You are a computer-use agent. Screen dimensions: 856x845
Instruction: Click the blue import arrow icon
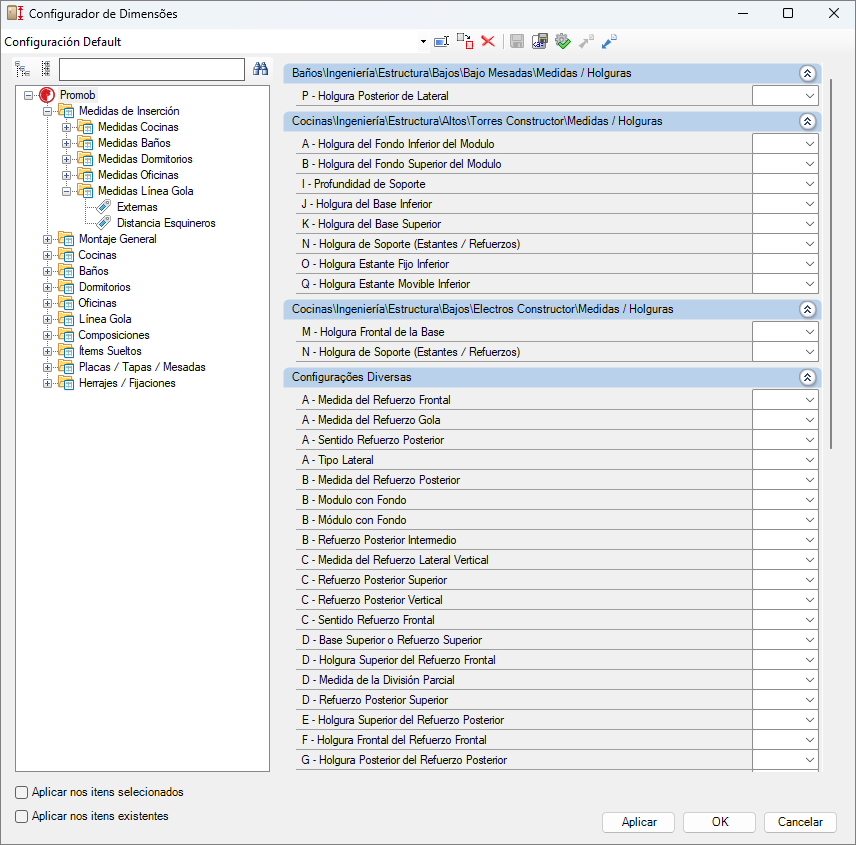609,42
